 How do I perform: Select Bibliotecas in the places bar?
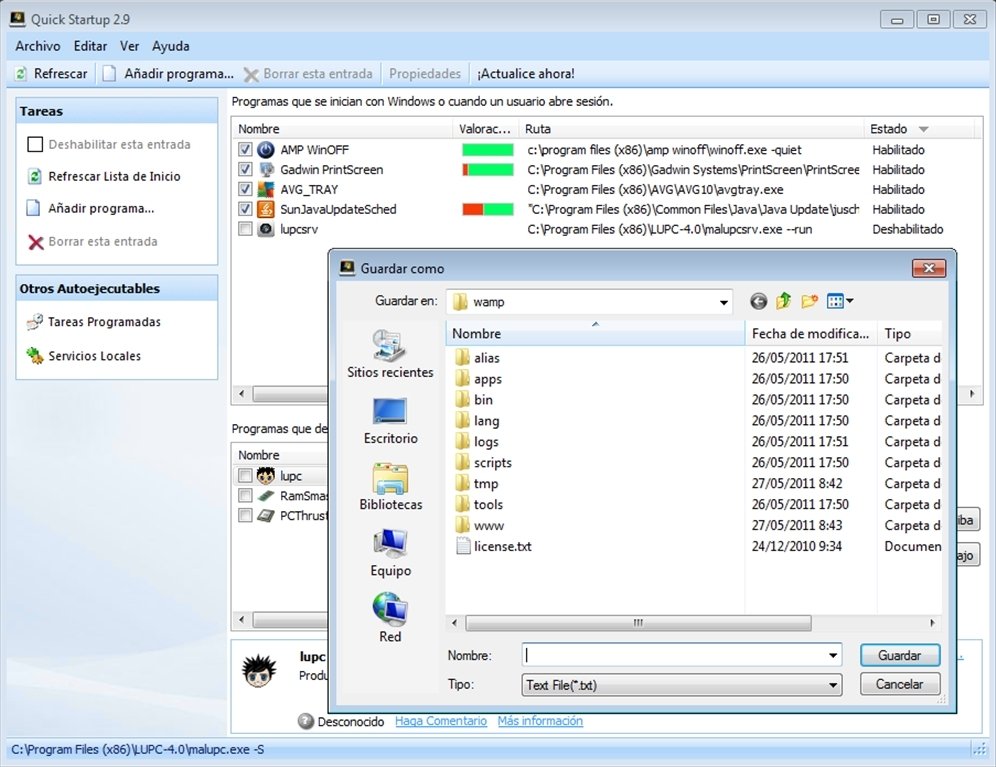(390, 487)
